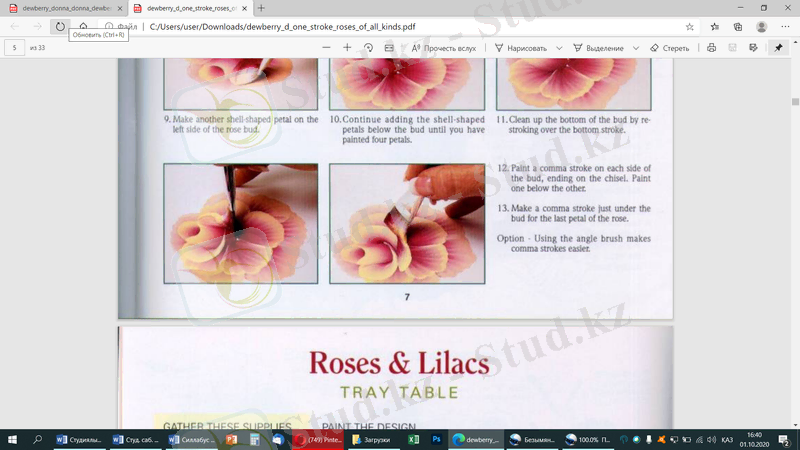
Task: Click the PDF page number field
Action: tap(14, 47)
